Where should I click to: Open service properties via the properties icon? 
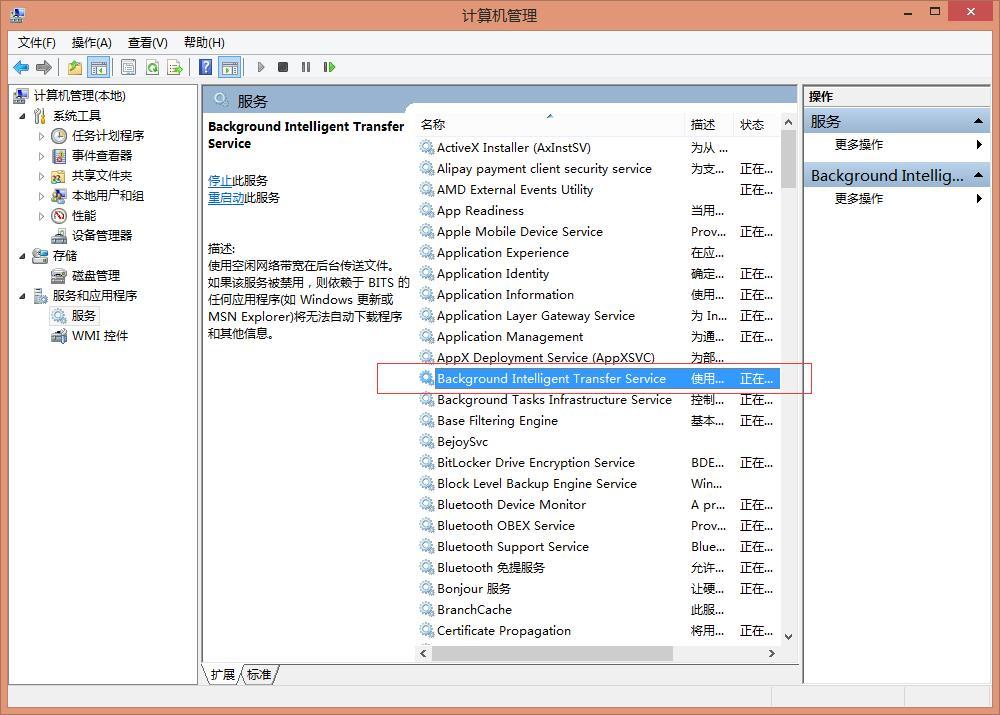(129, 67)
